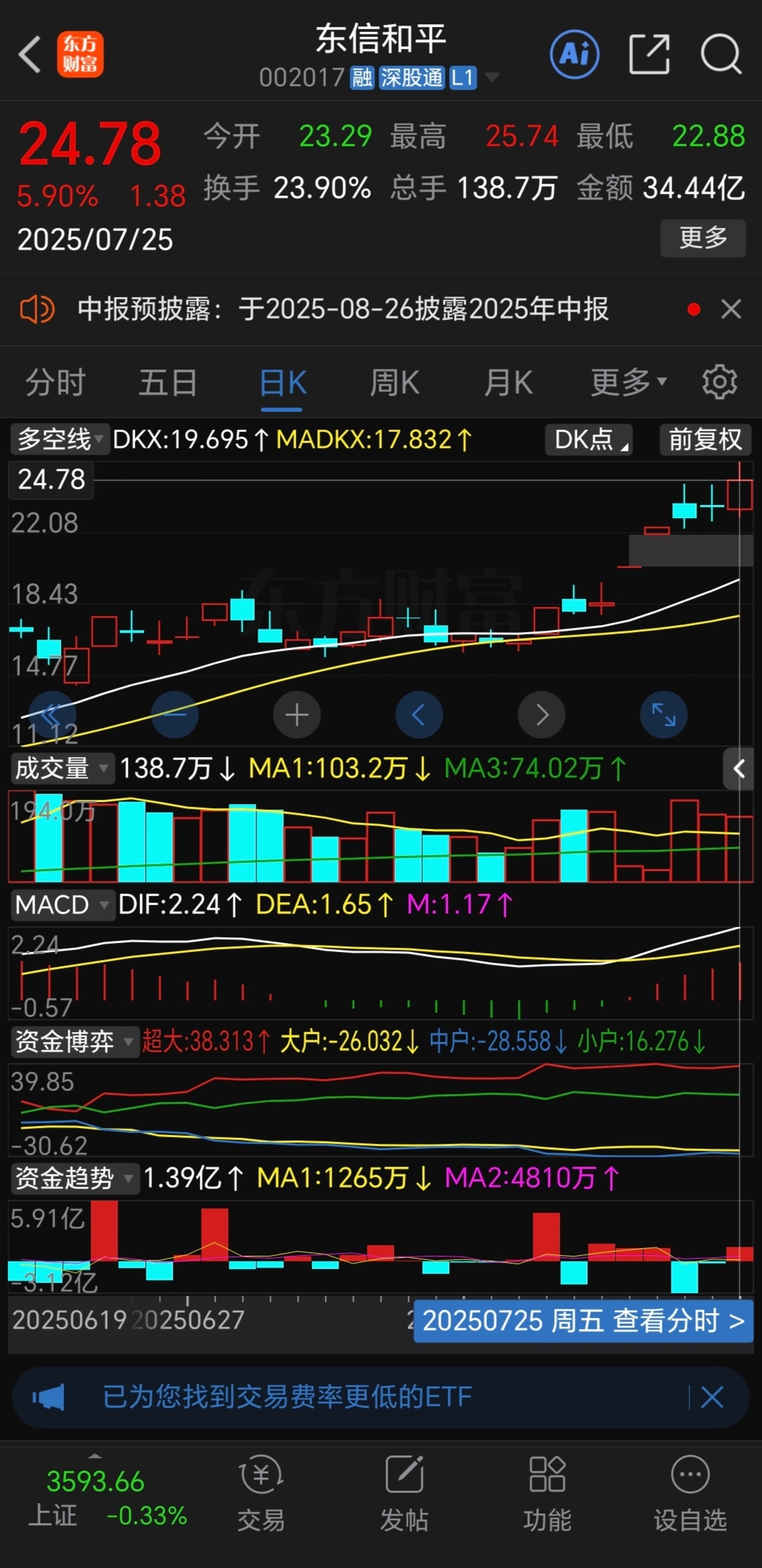Close the ETF suggestion banner
The width and height of the screenshot is (762, 1568).
(712, 1397)
